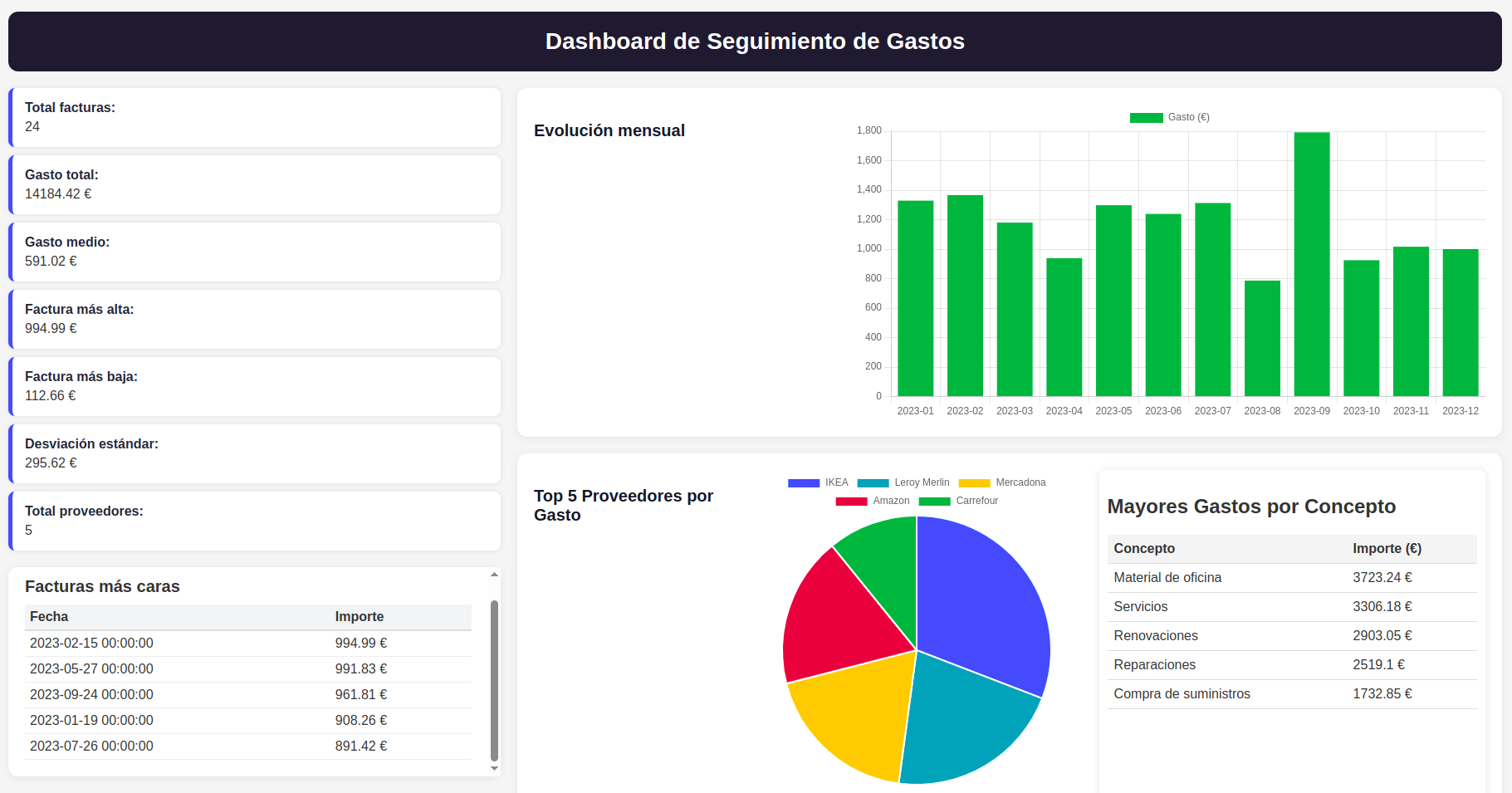Toggle the Gasto (€) legend swatch
The image size is (1512, 793).
(1146, 118)
